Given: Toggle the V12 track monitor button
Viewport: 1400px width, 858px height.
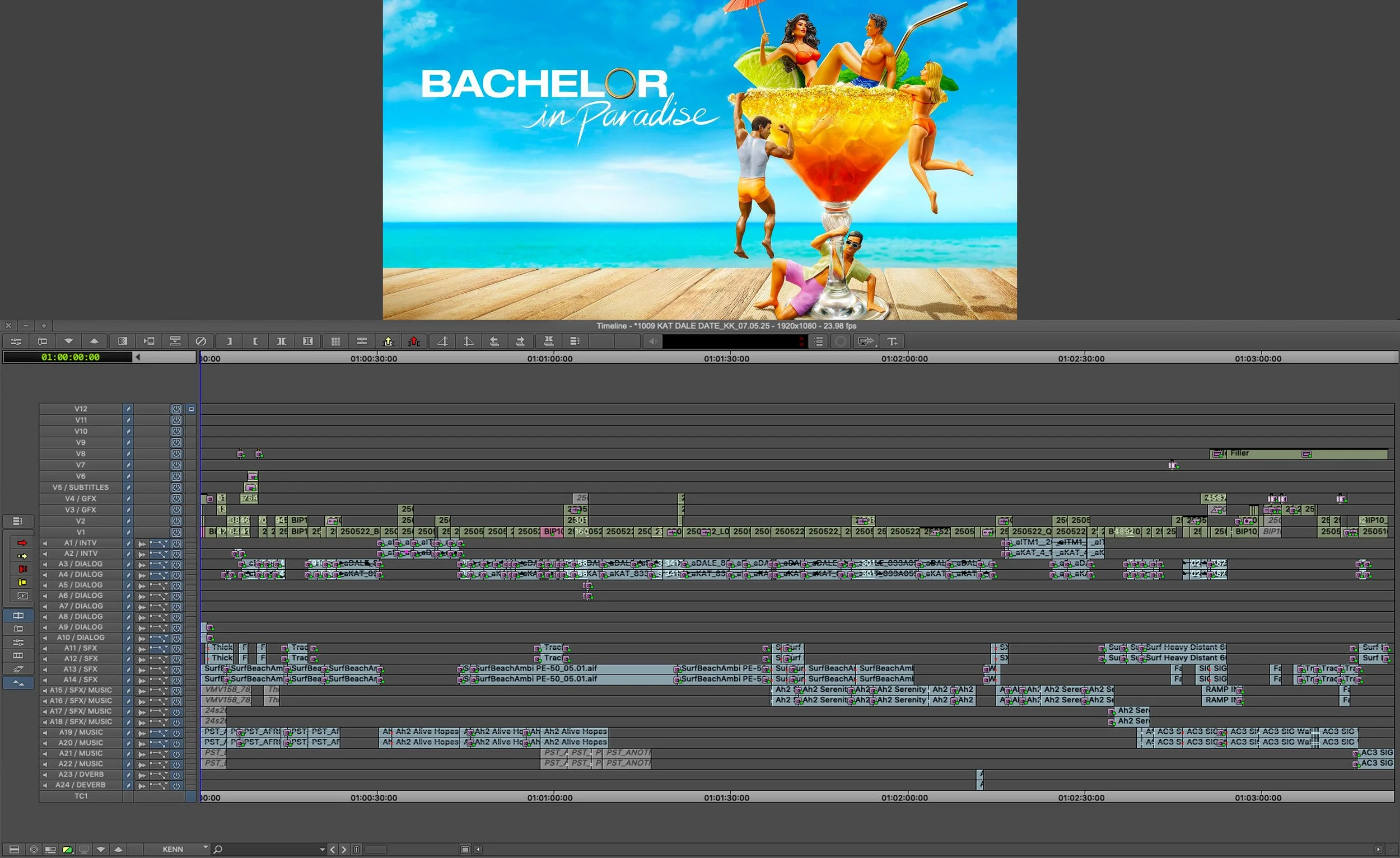Looking at the screenshot, I should [192, 409].
